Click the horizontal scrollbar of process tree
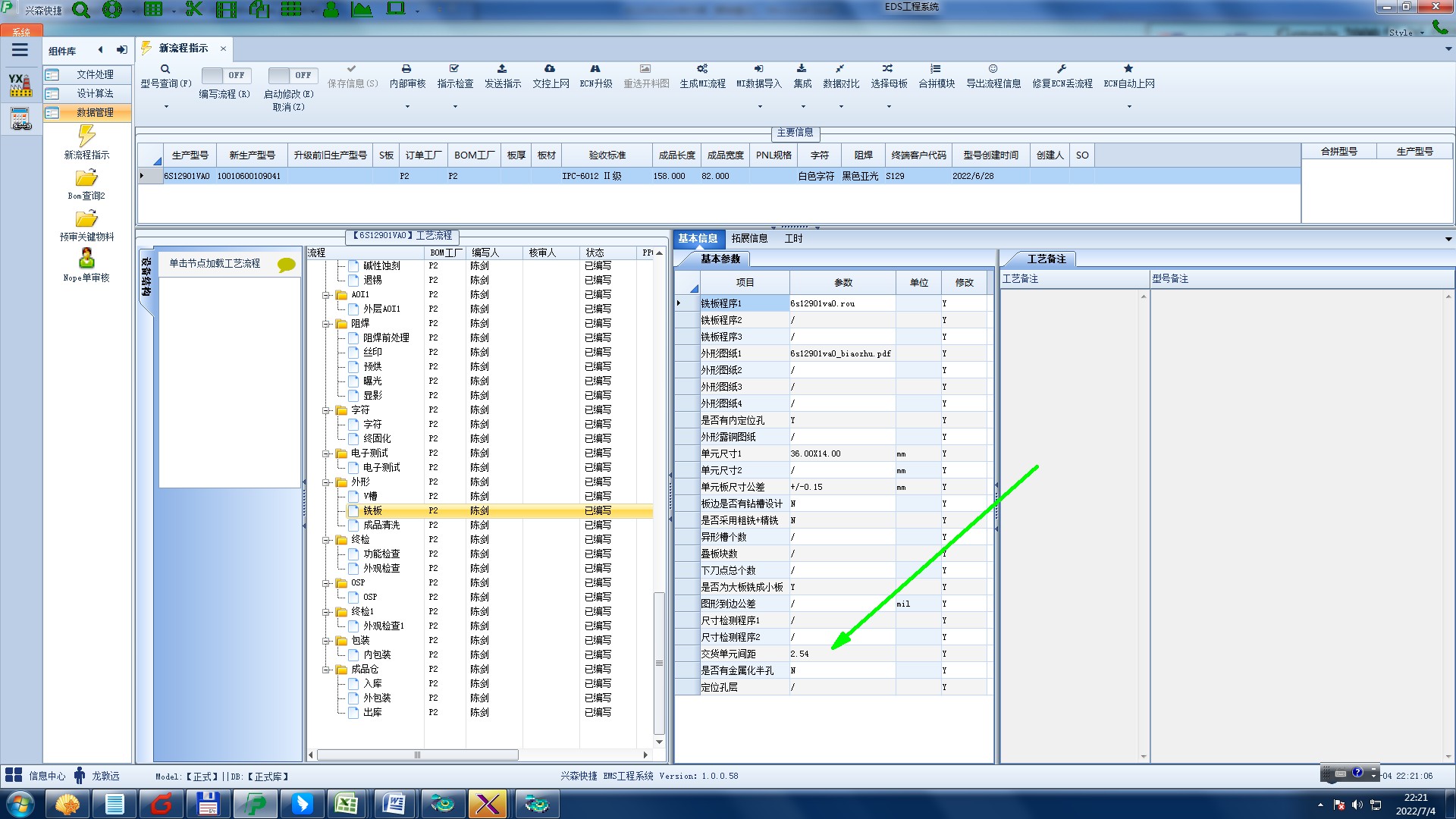 (x=417, y=755)
